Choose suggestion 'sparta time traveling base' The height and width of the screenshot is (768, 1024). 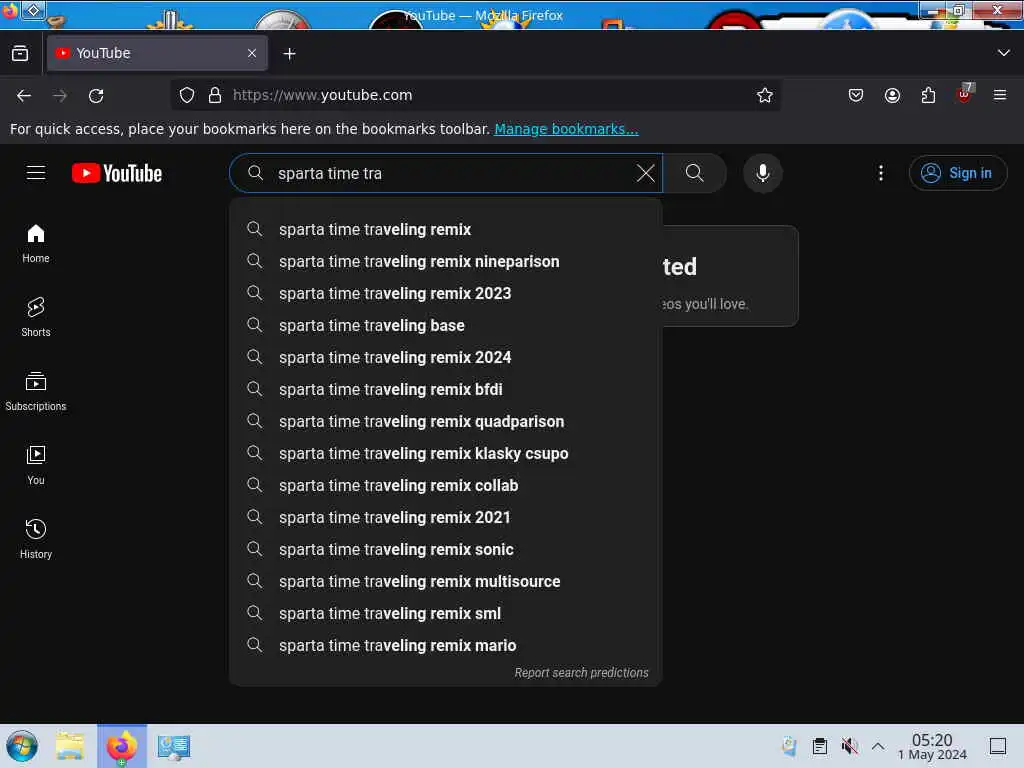tap(445, 325)
